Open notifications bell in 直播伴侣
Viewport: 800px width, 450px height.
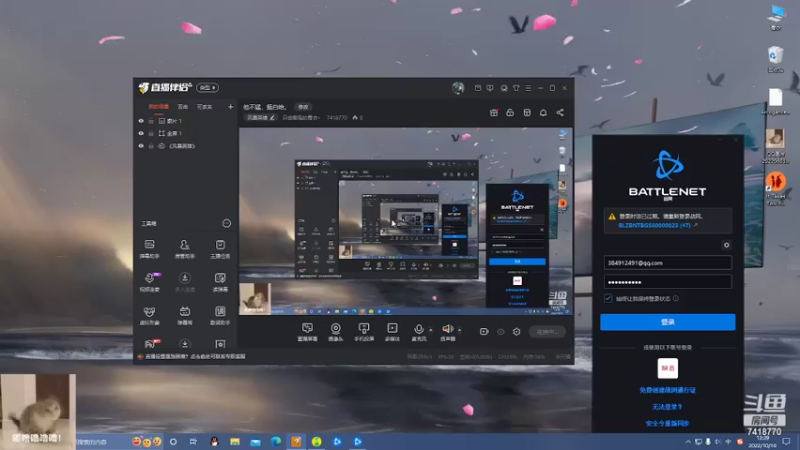543,112
